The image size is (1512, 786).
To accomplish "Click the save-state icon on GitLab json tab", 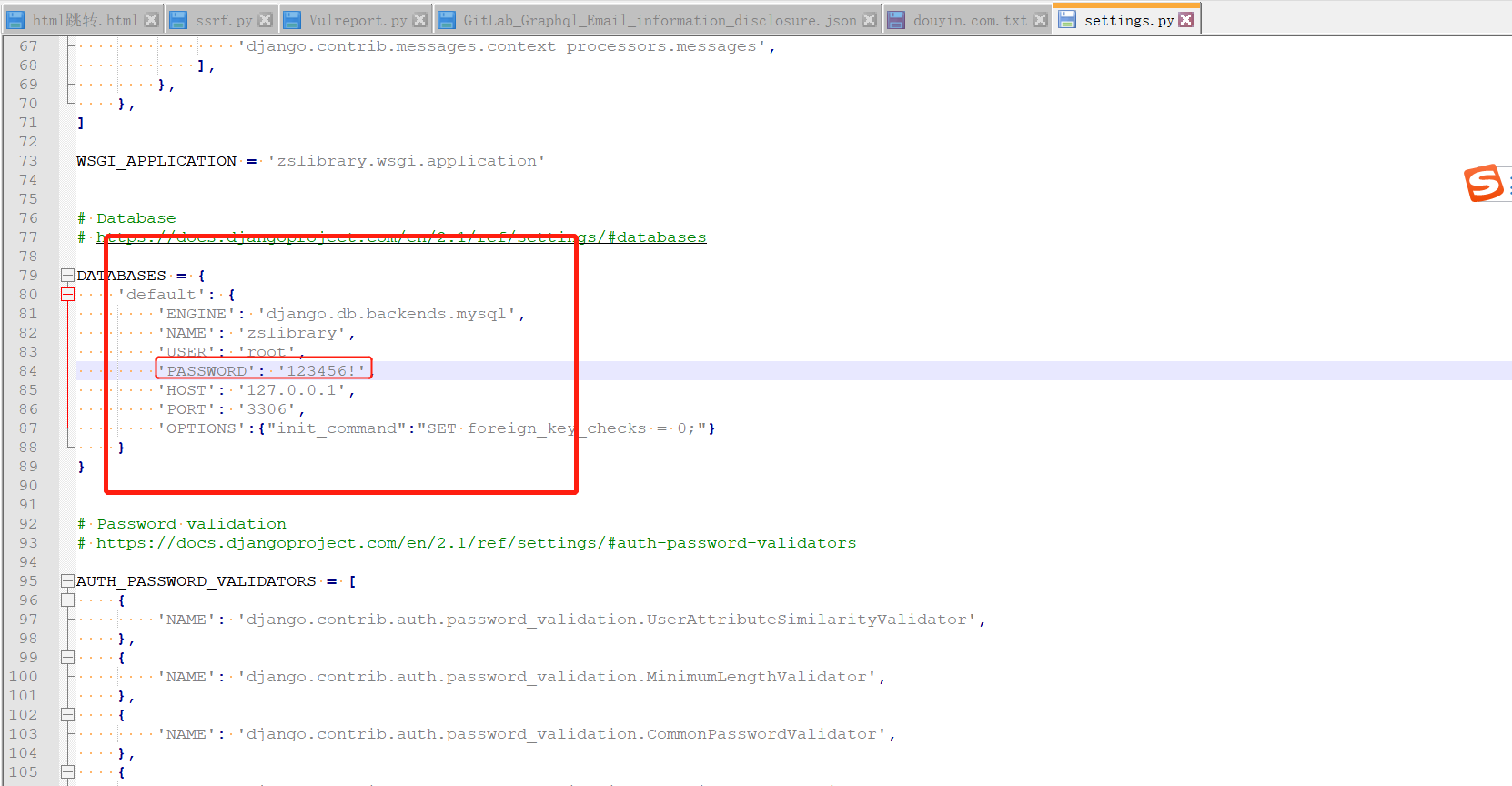I will click(x=447, y=20).
